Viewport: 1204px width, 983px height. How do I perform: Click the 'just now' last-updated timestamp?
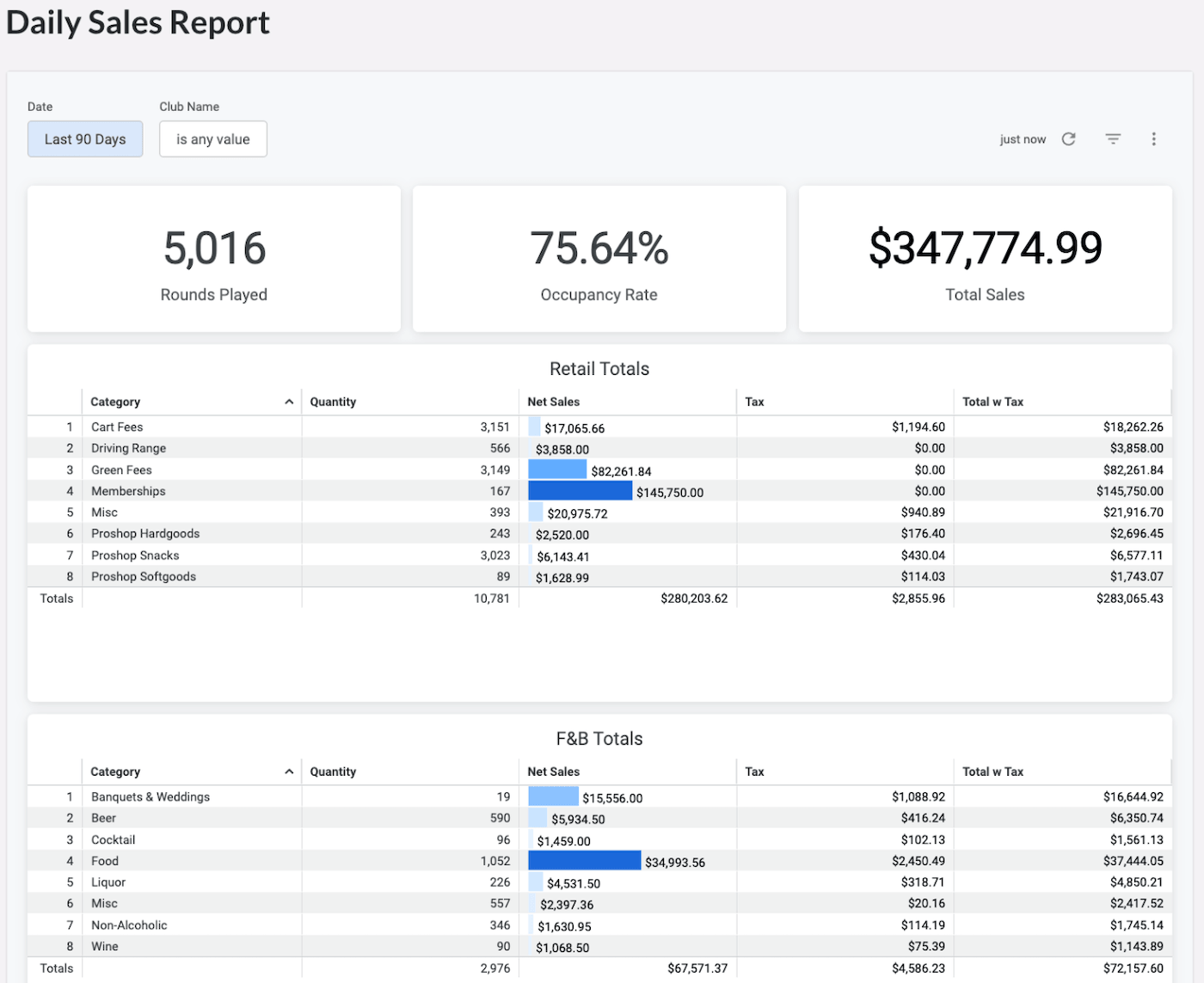point(1023,139)
